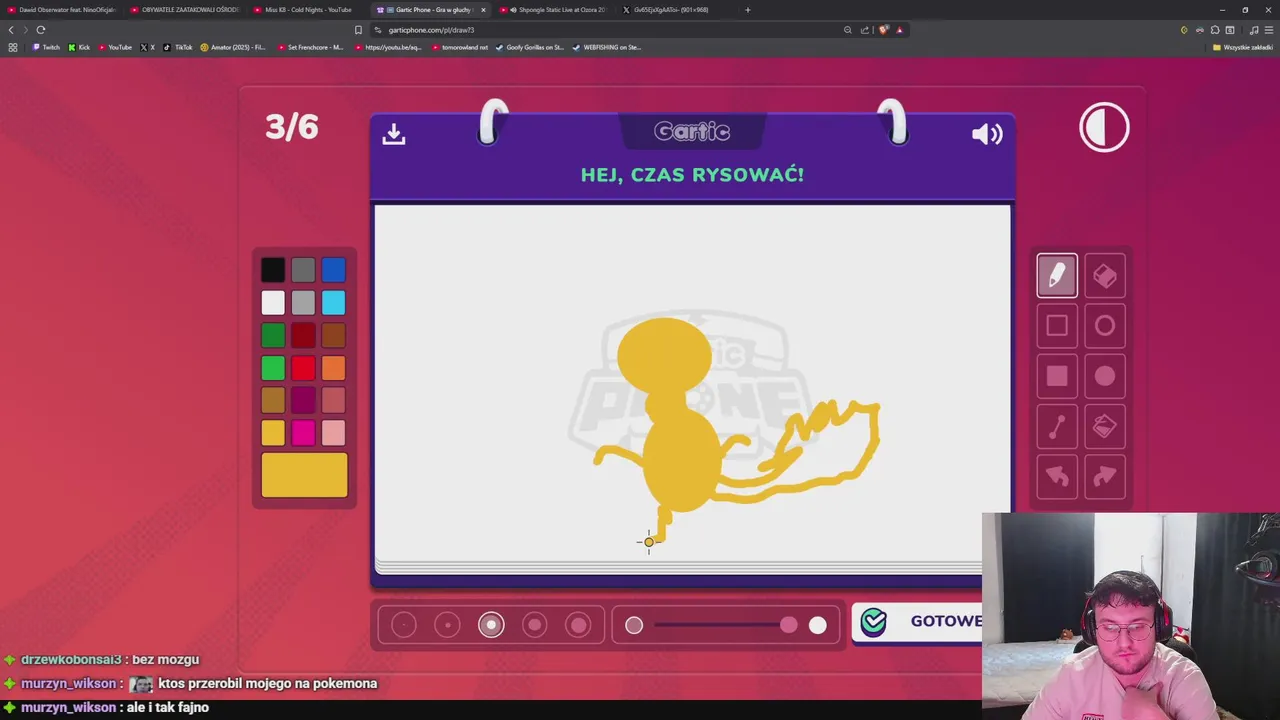The height and width of the screenshot is (720, 1280).
Task: Pick the hot pink color swatch
Action: 303,432
